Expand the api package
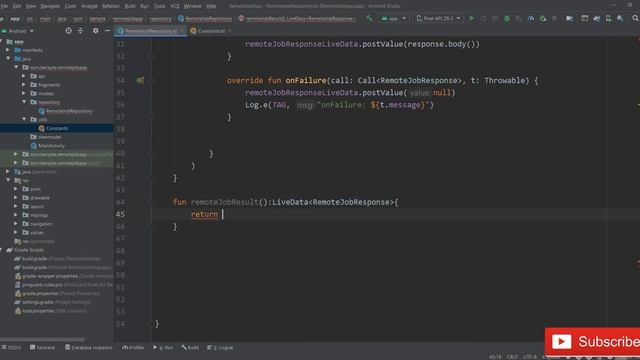 click(24, 76)
